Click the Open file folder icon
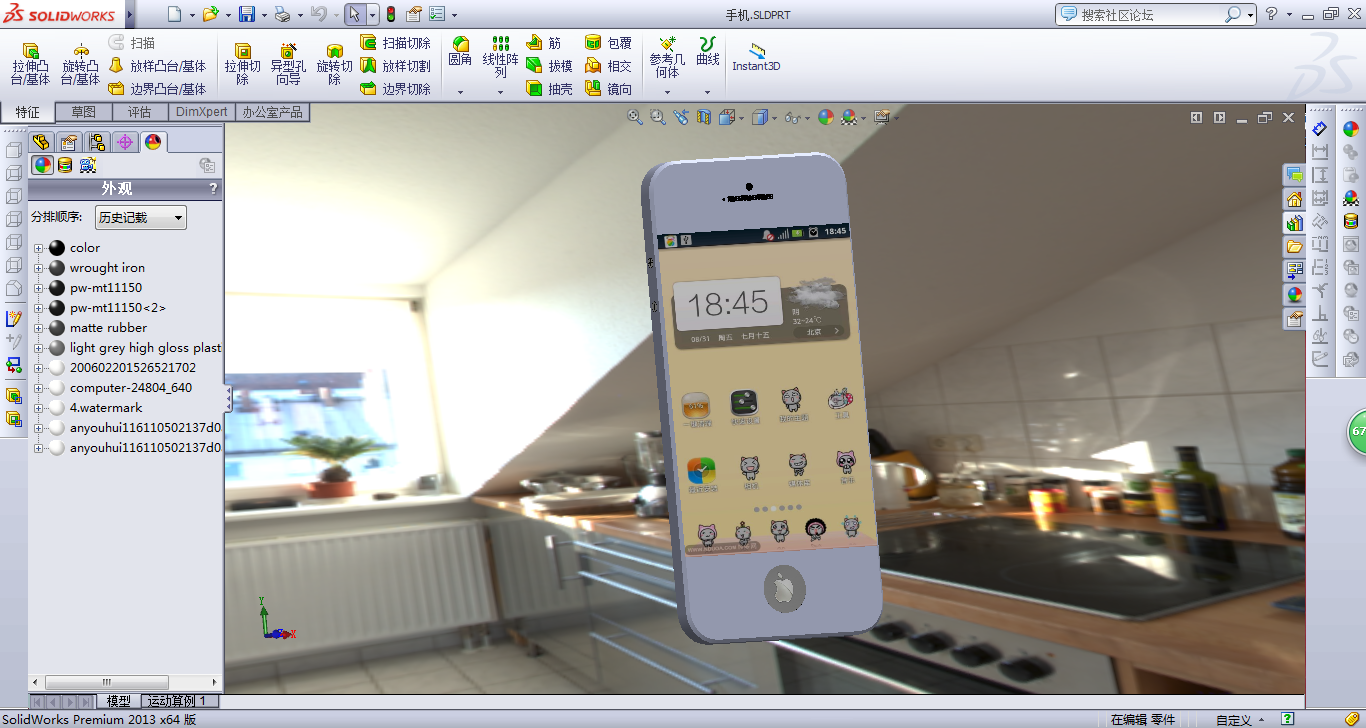This screenshot has height=728, width=1366. coord(210,14)
